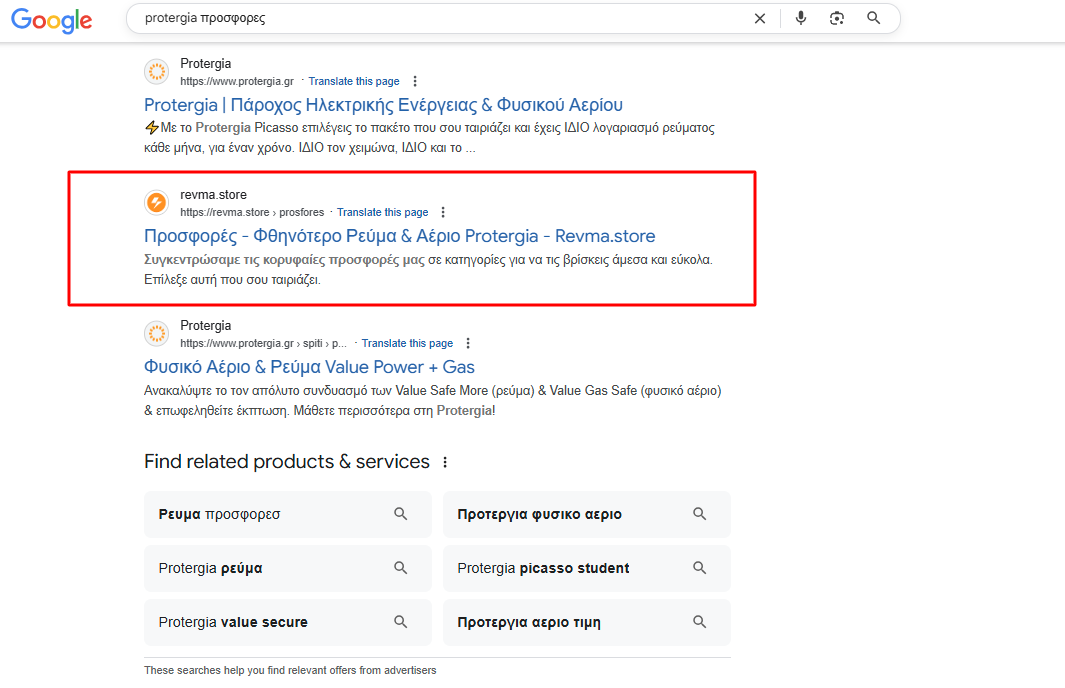Screen dimensions: 1065x688
Task: Open Google Lens image search
Action: (x=837, y=18)
